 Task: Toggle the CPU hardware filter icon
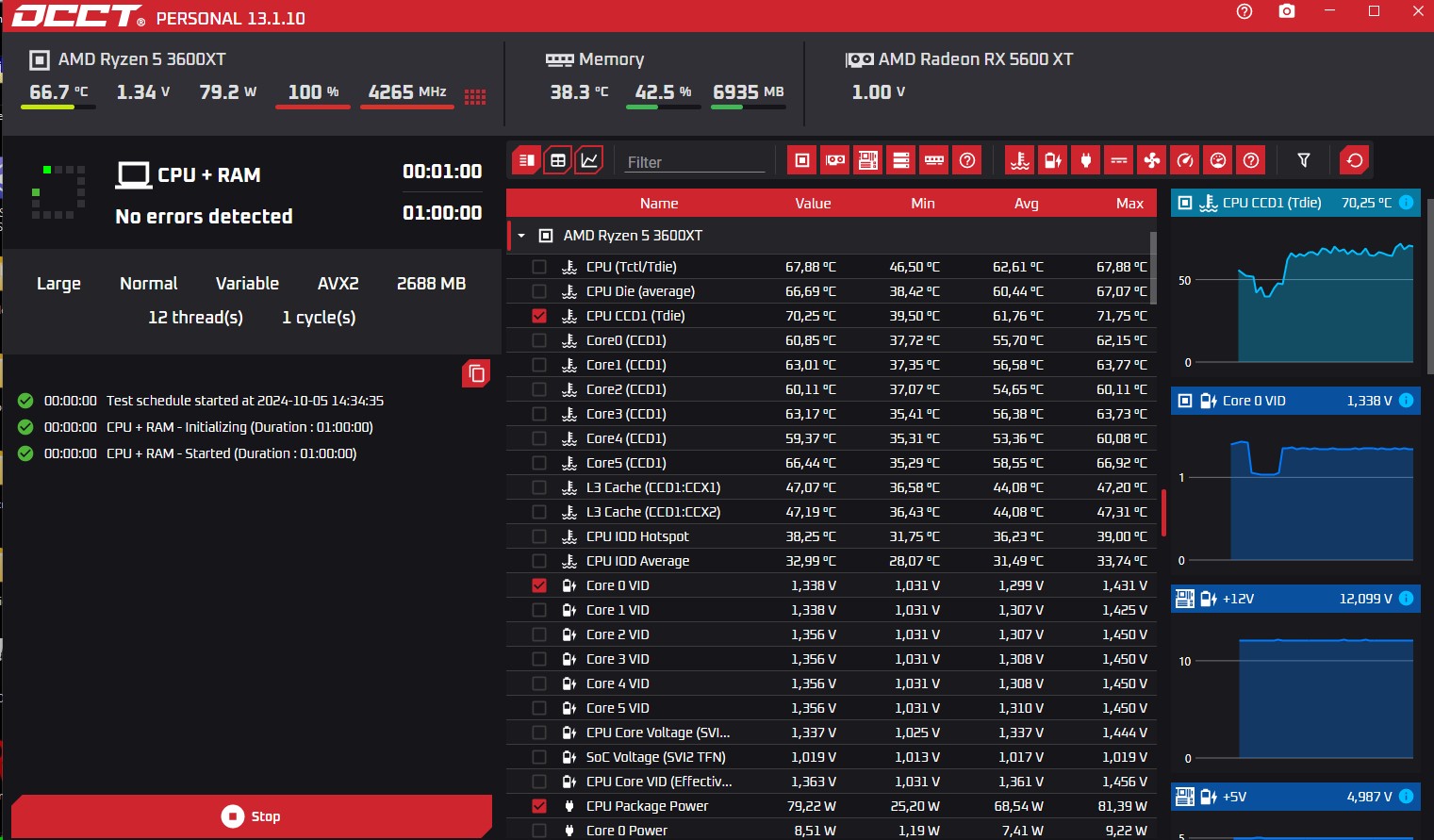[x=802, y=160]
